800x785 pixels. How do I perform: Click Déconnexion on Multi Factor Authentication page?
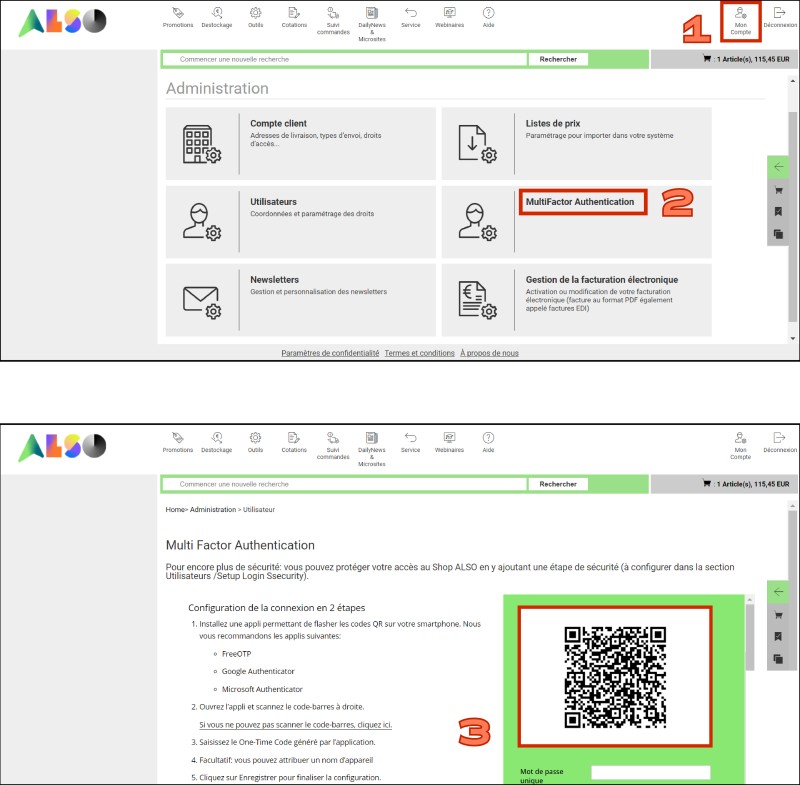[x=780, y=442]
